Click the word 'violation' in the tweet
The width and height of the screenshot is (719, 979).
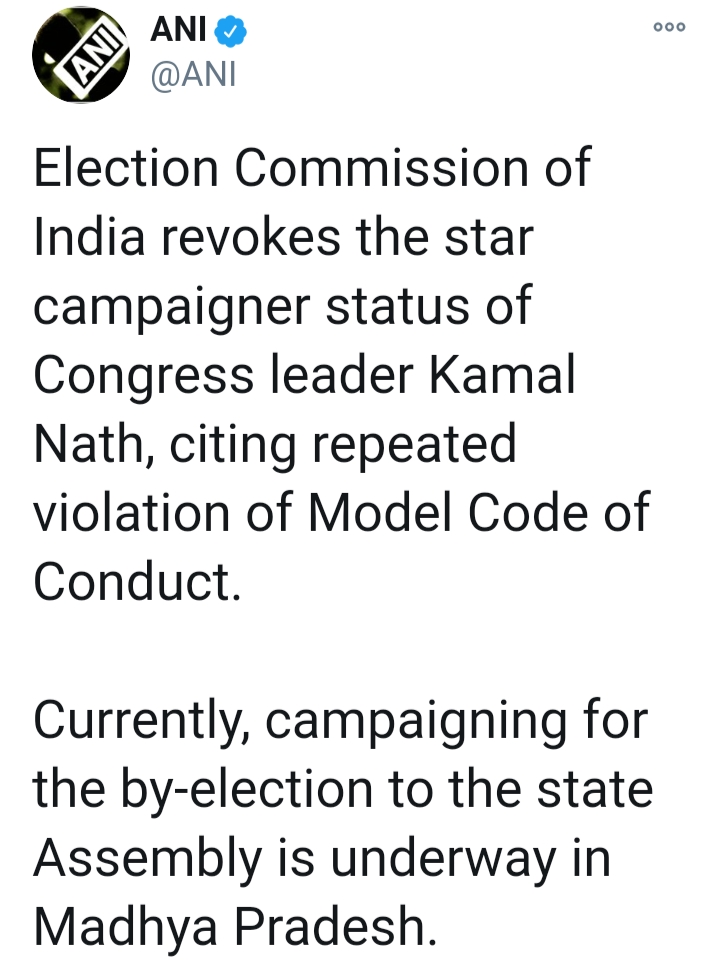132,512
